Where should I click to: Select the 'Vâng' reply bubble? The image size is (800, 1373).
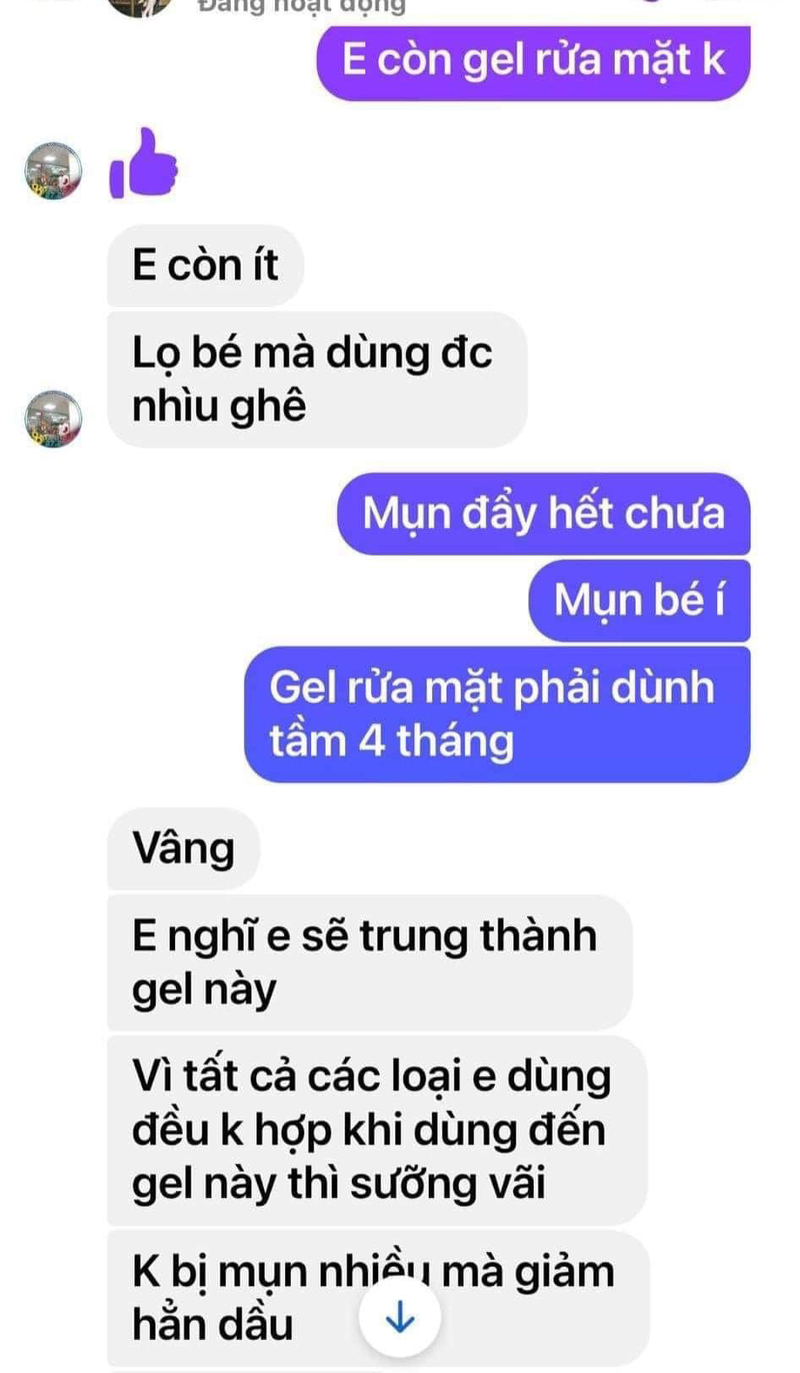184,849
